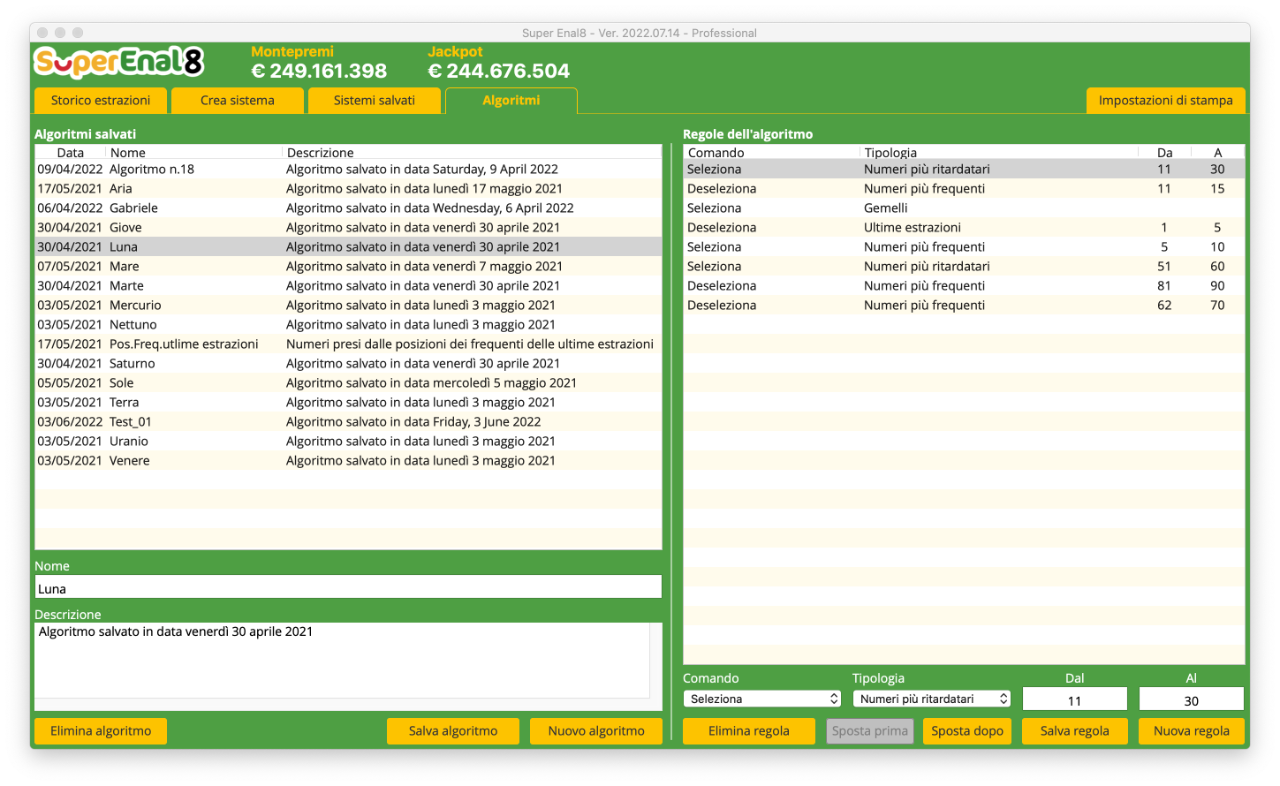Image resolution: width=1280 pixels, height=786 pixels.
Task: Create a Nuovo algoritmo
Action: pyautogui.click(x=596, y=731)
